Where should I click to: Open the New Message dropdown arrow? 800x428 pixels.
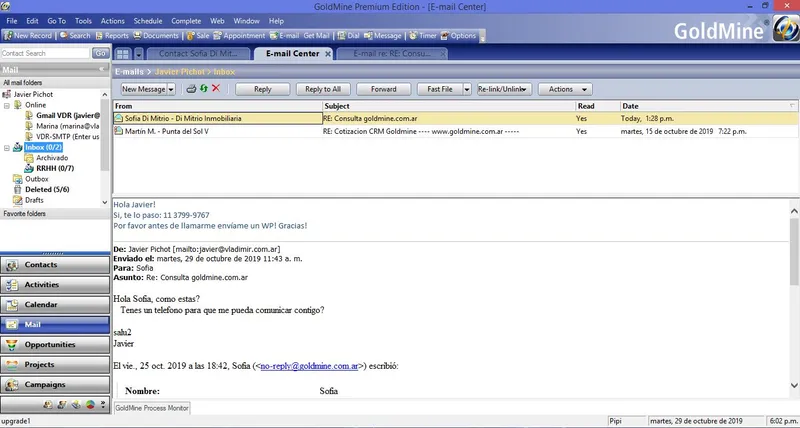tap(171, 89)
